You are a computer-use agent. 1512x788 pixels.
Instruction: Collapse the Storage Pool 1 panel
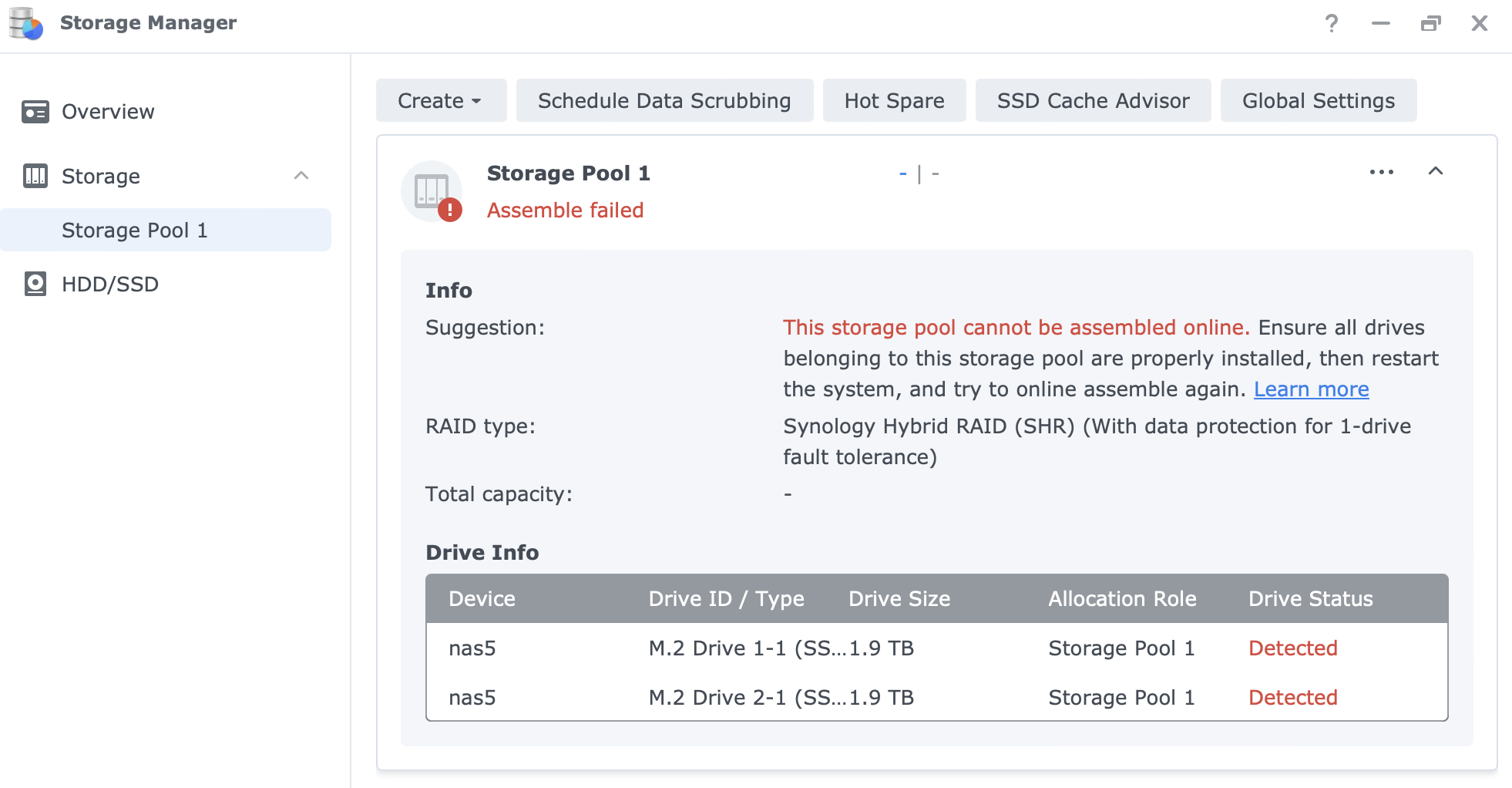pos(1436,171)
